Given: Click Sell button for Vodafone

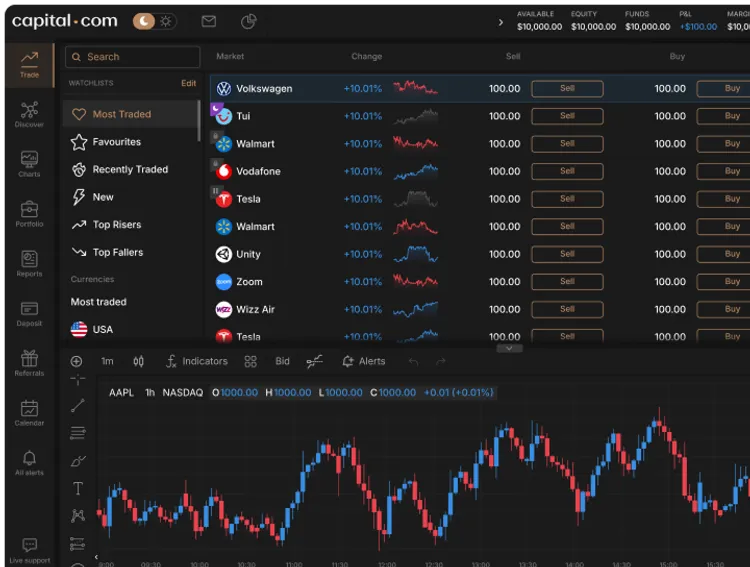Looking at the screenshot, I should 567,171.
